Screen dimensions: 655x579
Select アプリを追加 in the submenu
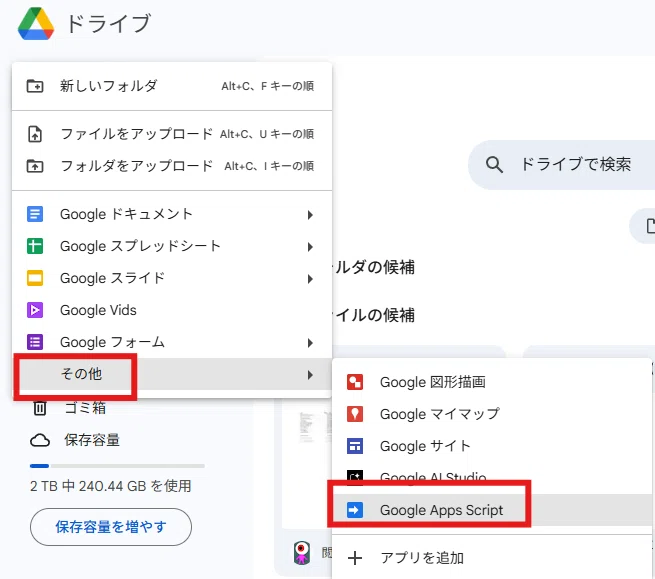(492, 558)
